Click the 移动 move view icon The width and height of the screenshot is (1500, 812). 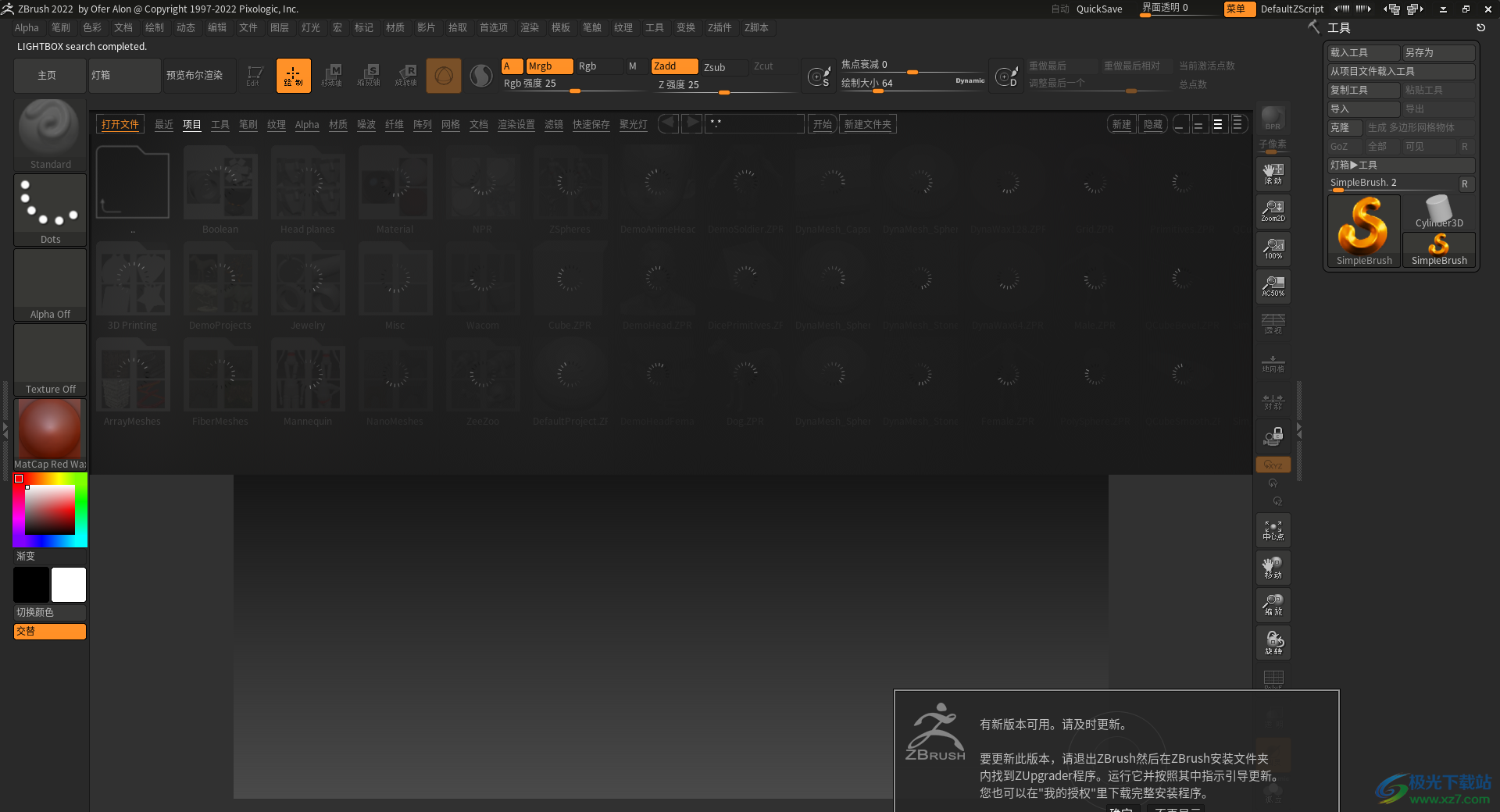coord(1273,568)
